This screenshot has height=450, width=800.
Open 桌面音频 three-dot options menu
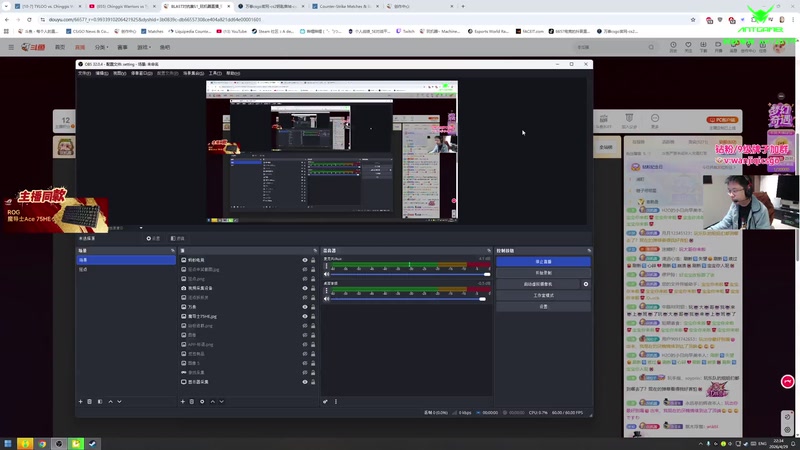coord(327,291)
